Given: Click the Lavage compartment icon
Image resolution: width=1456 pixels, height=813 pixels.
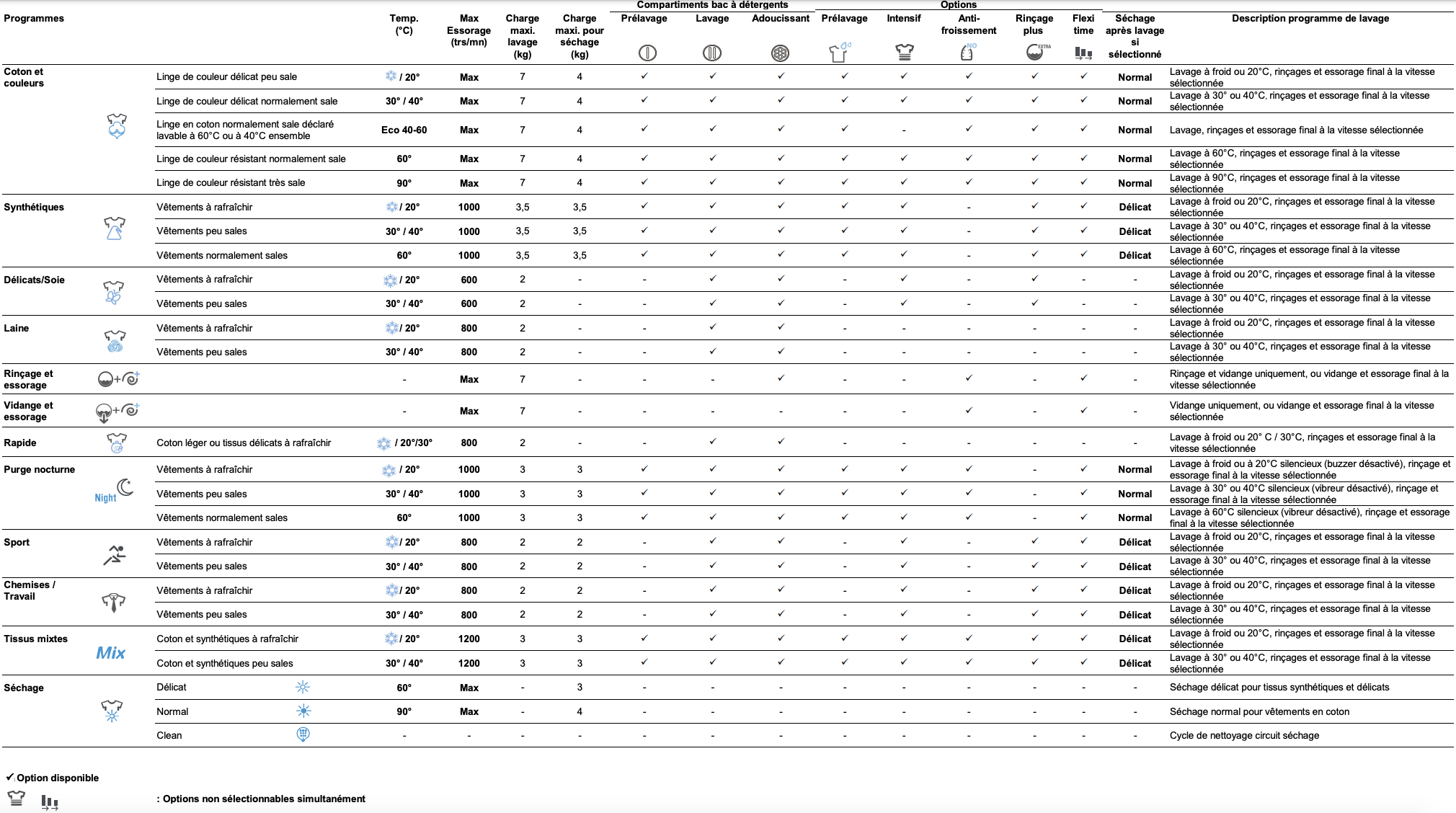Looking at the screenshot, I should click(x=711, y=53).
